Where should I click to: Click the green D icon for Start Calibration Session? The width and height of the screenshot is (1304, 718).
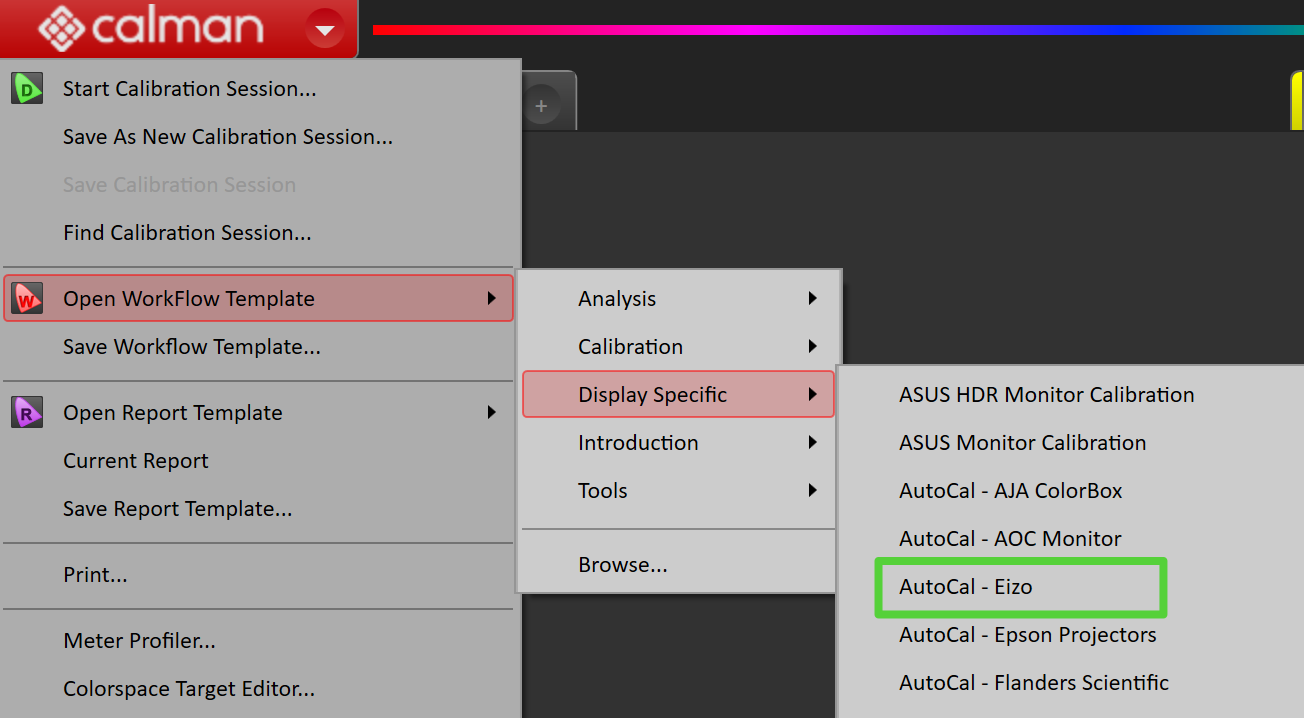[27, 89]
